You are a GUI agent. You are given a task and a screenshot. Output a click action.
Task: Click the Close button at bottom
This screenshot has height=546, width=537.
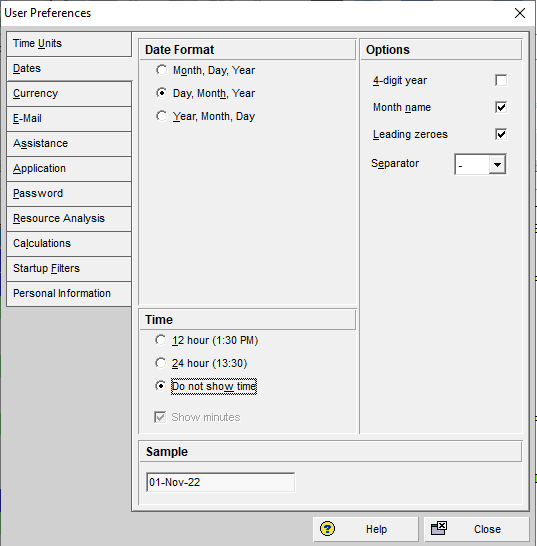pos(477,529)
